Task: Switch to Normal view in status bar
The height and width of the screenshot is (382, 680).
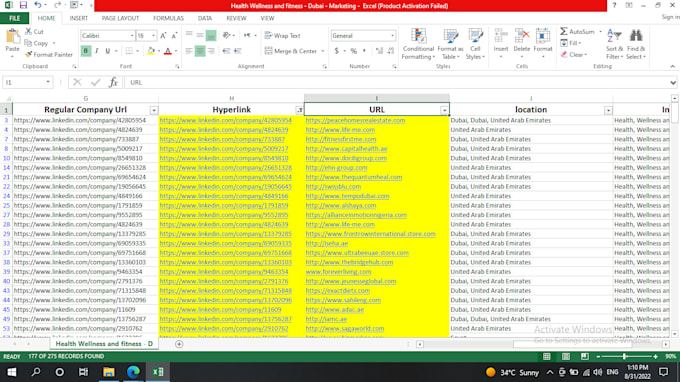Action: tap(546, 356)
